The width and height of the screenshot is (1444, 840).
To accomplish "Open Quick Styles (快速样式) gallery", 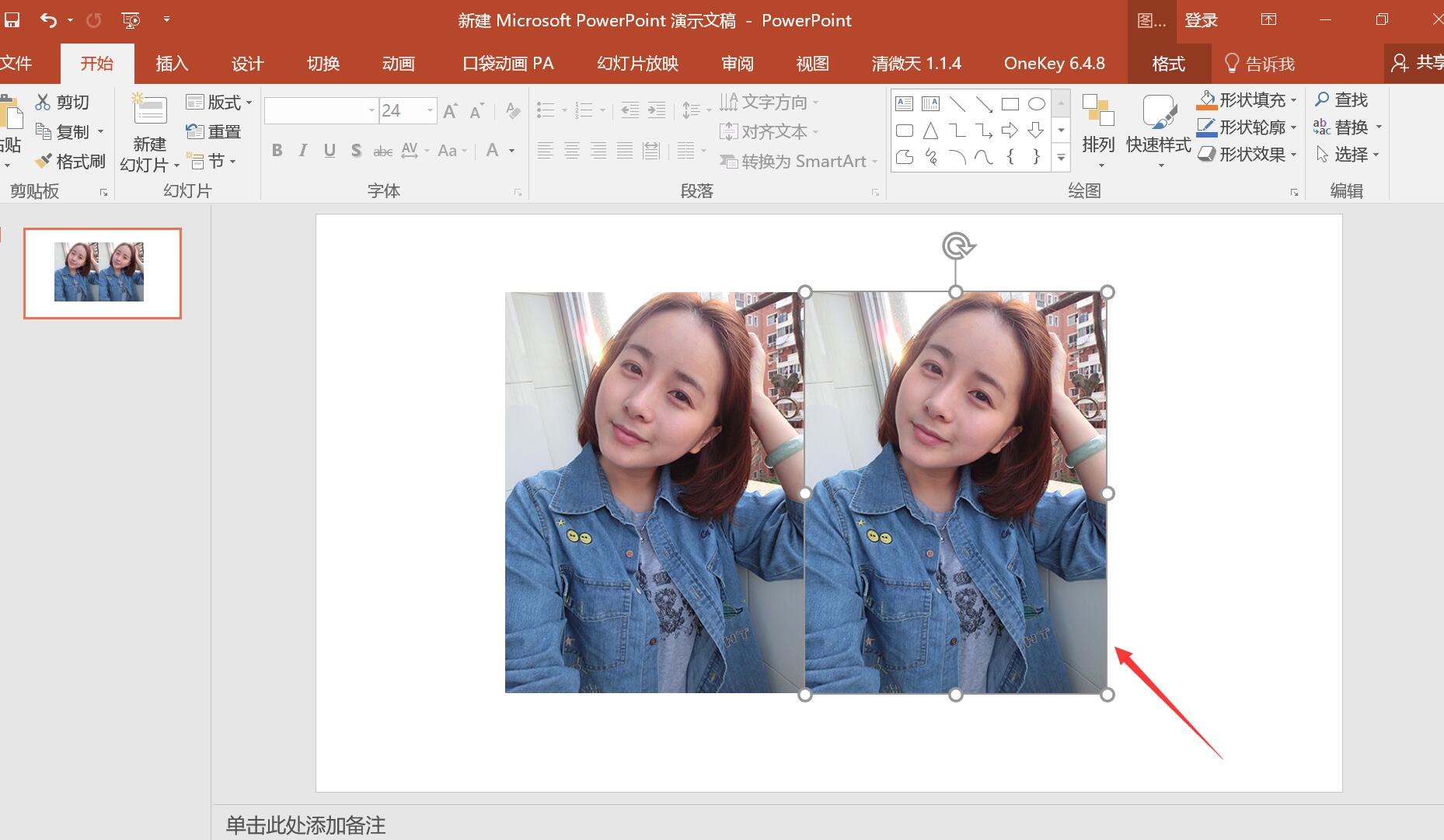I will click(1158, 131).
